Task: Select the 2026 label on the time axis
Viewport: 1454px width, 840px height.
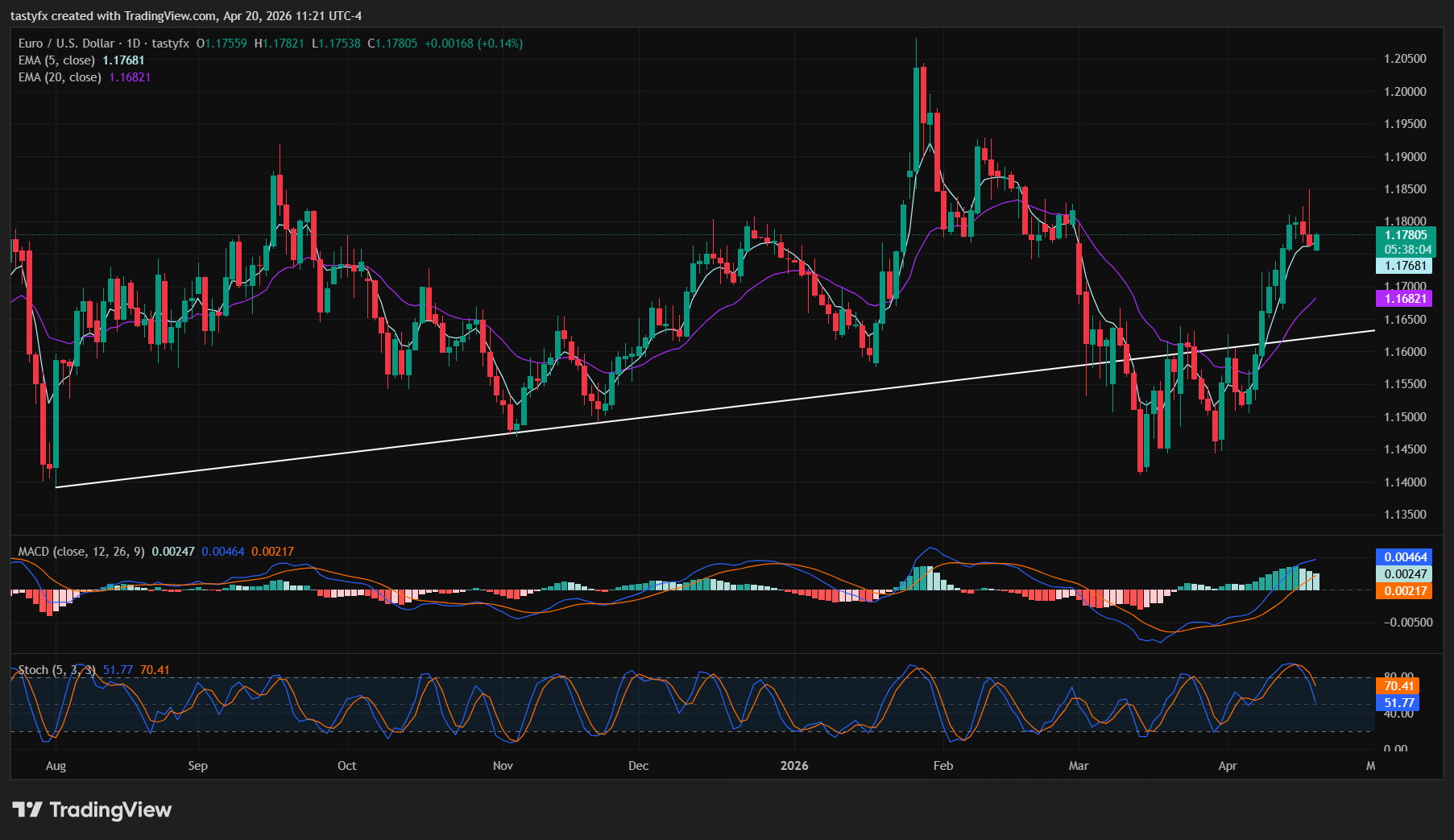Action: tap(794, 766)
